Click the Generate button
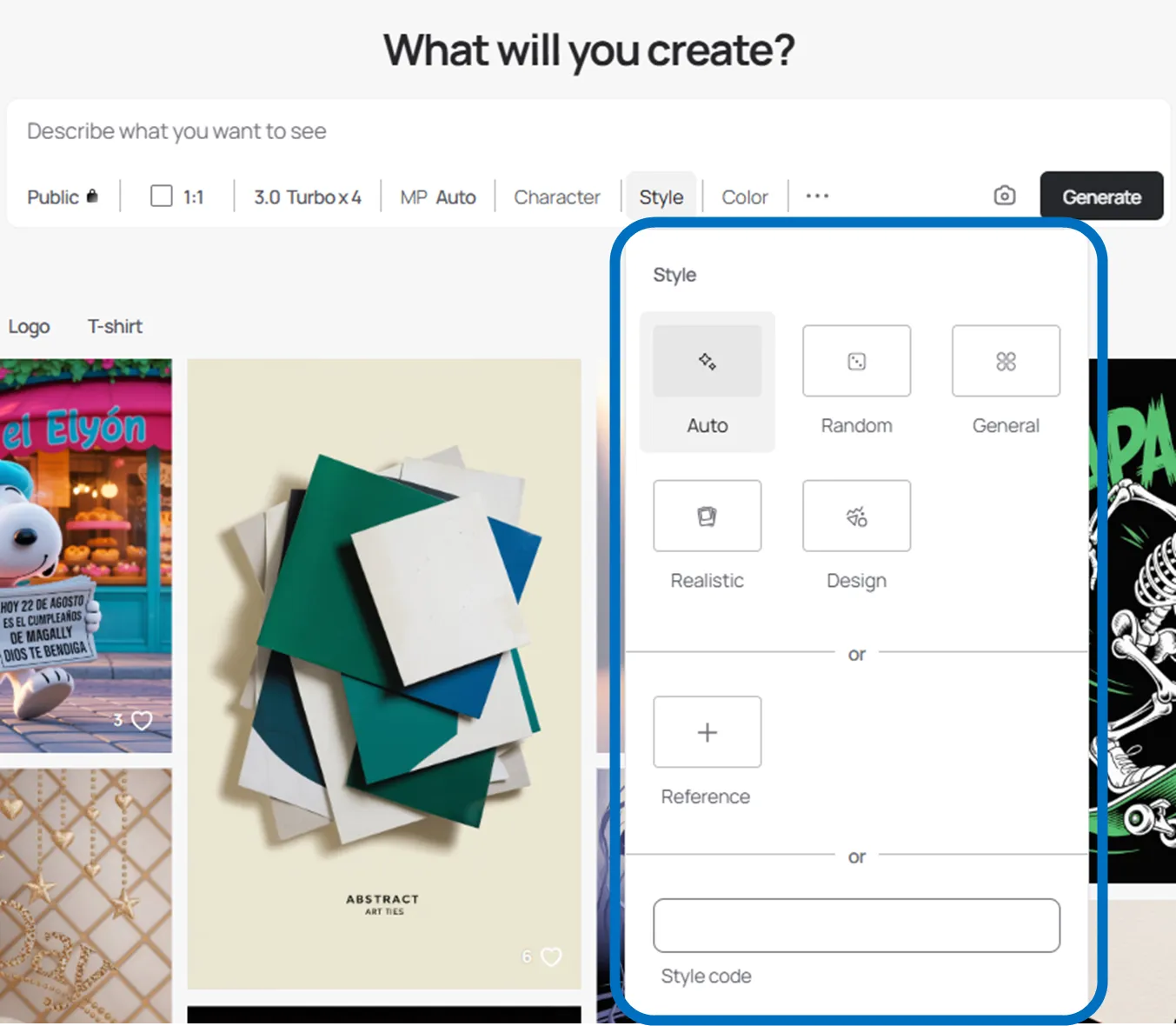1176x1026 pixels. [x=1101, y=197]
